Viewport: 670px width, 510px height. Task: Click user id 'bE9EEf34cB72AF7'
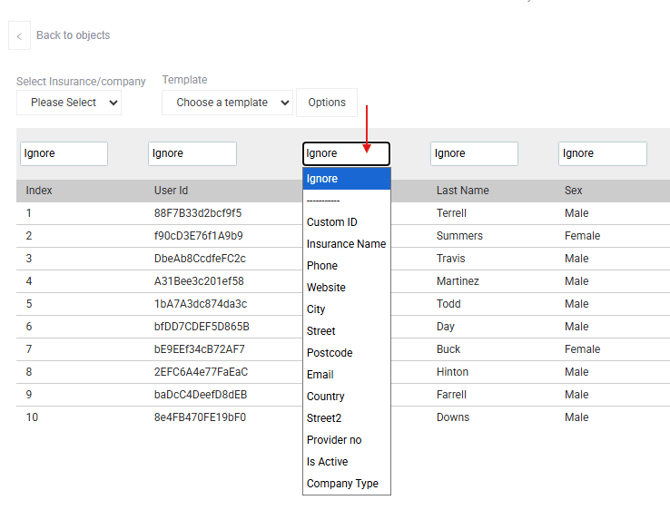[199, 349]
